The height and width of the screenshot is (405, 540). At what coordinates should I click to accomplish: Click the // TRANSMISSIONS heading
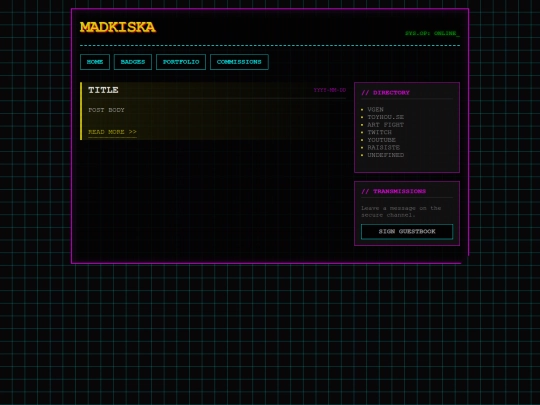pos(394,191)
